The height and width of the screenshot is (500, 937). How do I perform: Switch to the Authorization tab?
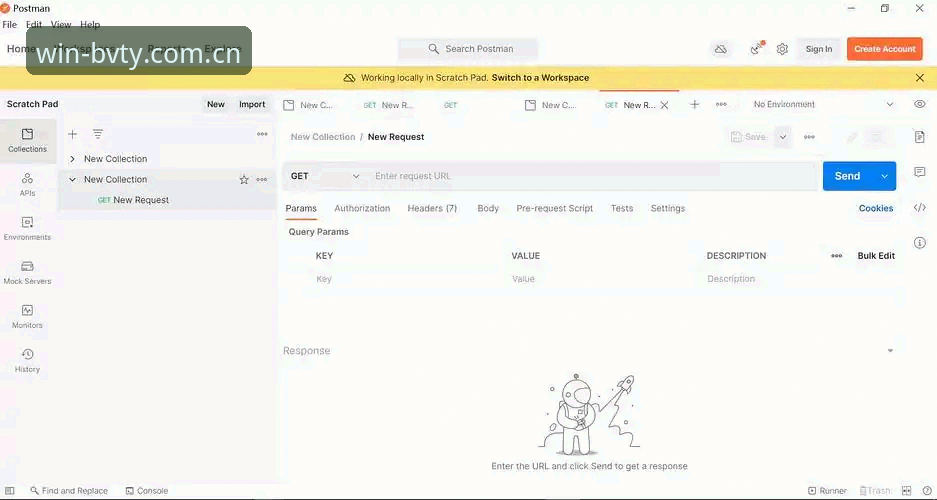[362, 208]
